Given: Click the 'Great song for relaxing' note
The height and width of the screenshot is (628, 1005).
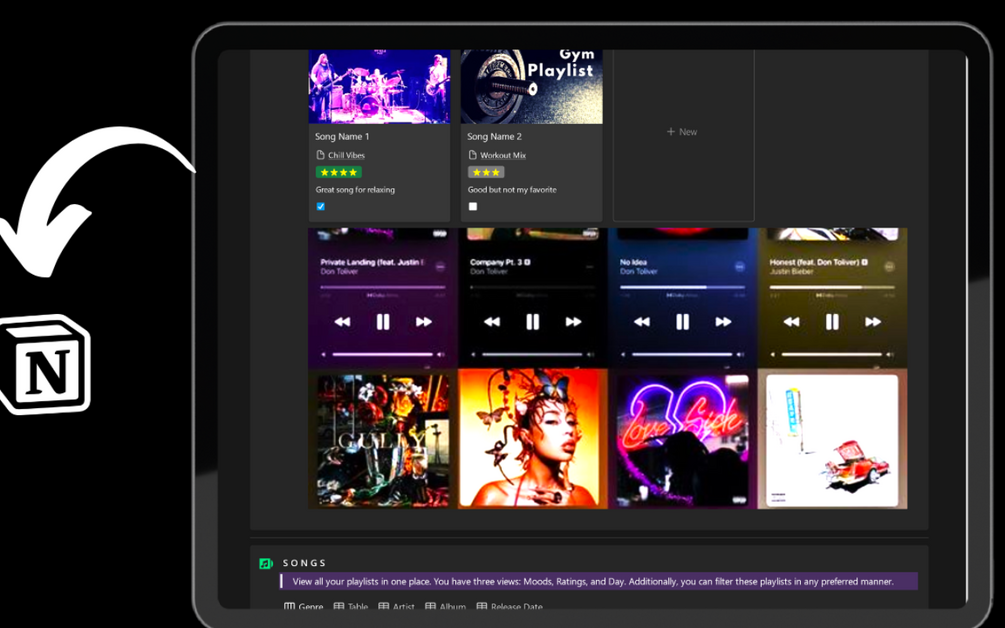Looking at the screenshot, I should tap(355, 190).
